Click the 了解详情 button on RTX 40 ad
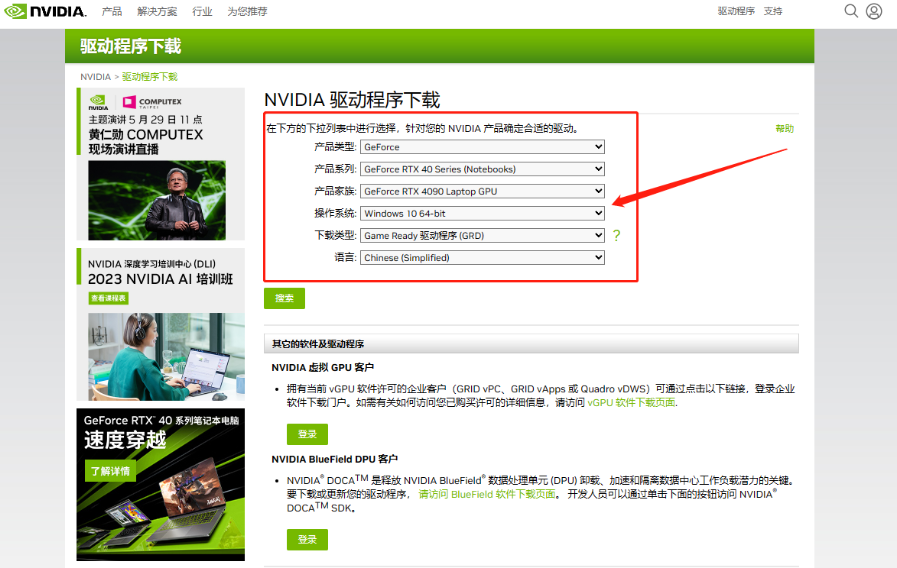Image resolution: width=897 pixels, height=568 pixels. pos(110,471)
